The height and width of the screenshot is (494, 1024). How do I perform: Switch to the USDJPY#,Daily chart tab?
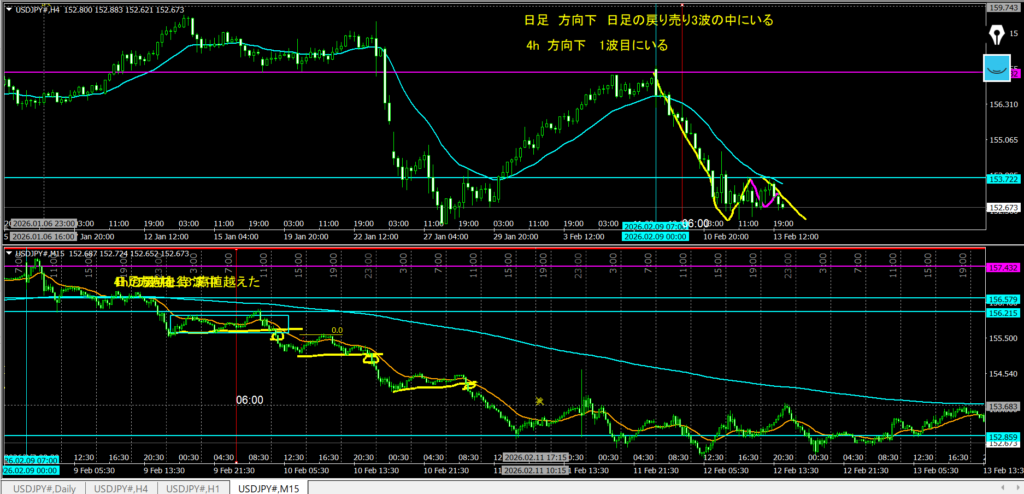point(42,487)
